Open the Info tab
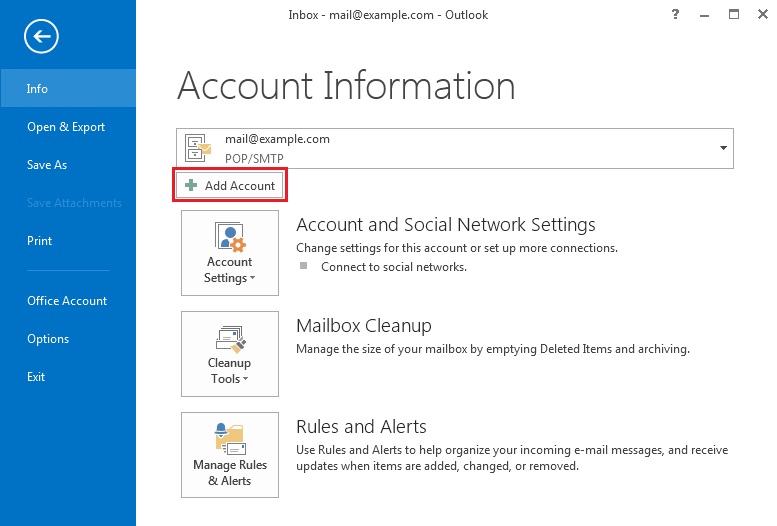777x526 pixels. (68, 88)
